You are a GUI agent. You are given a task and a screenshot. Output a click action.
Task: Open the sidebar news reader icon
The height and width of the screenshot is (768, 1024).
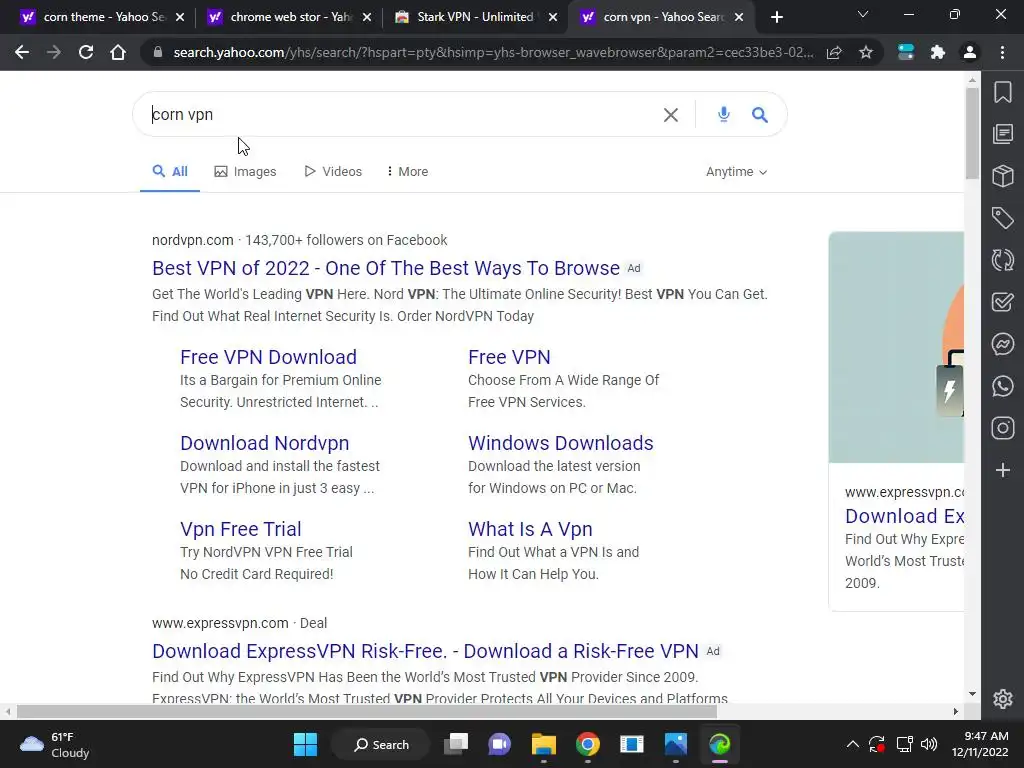(x=1003, y=134)
